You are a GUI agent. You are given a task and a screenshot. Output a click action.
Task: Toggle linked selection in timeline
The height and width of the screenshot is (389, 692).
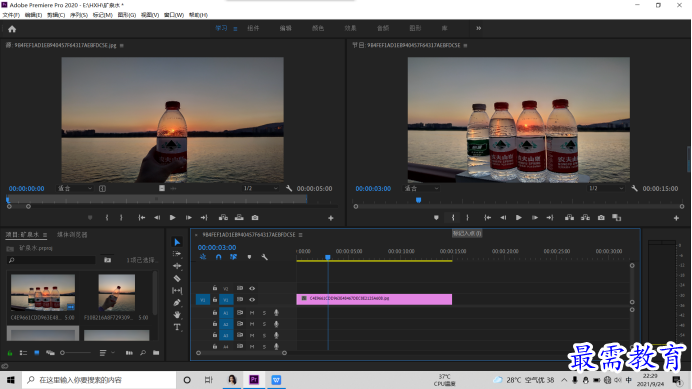coord(233,257)
